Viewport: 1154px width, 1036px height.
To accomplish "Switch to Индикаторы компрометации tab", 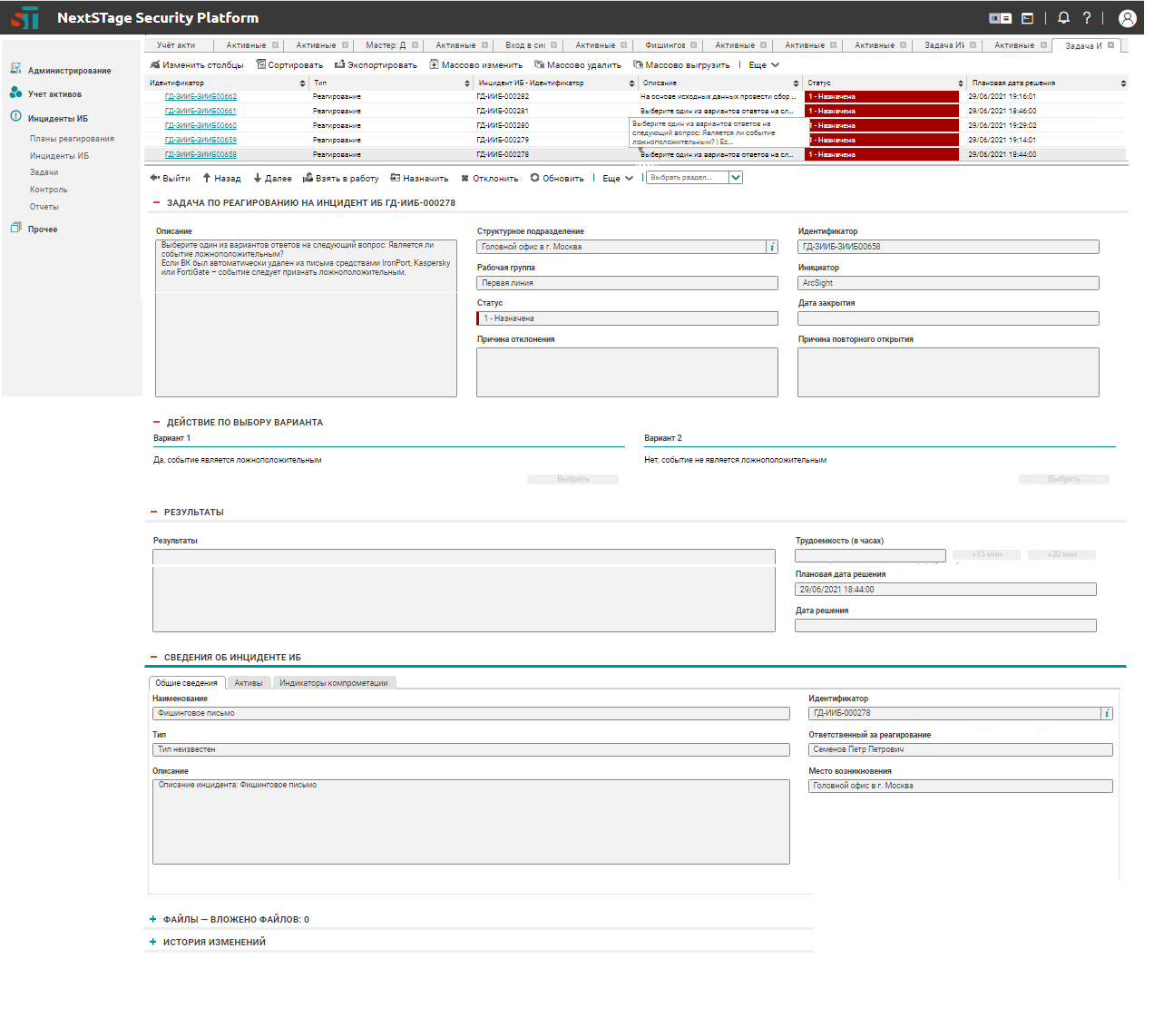I will 333,683.
